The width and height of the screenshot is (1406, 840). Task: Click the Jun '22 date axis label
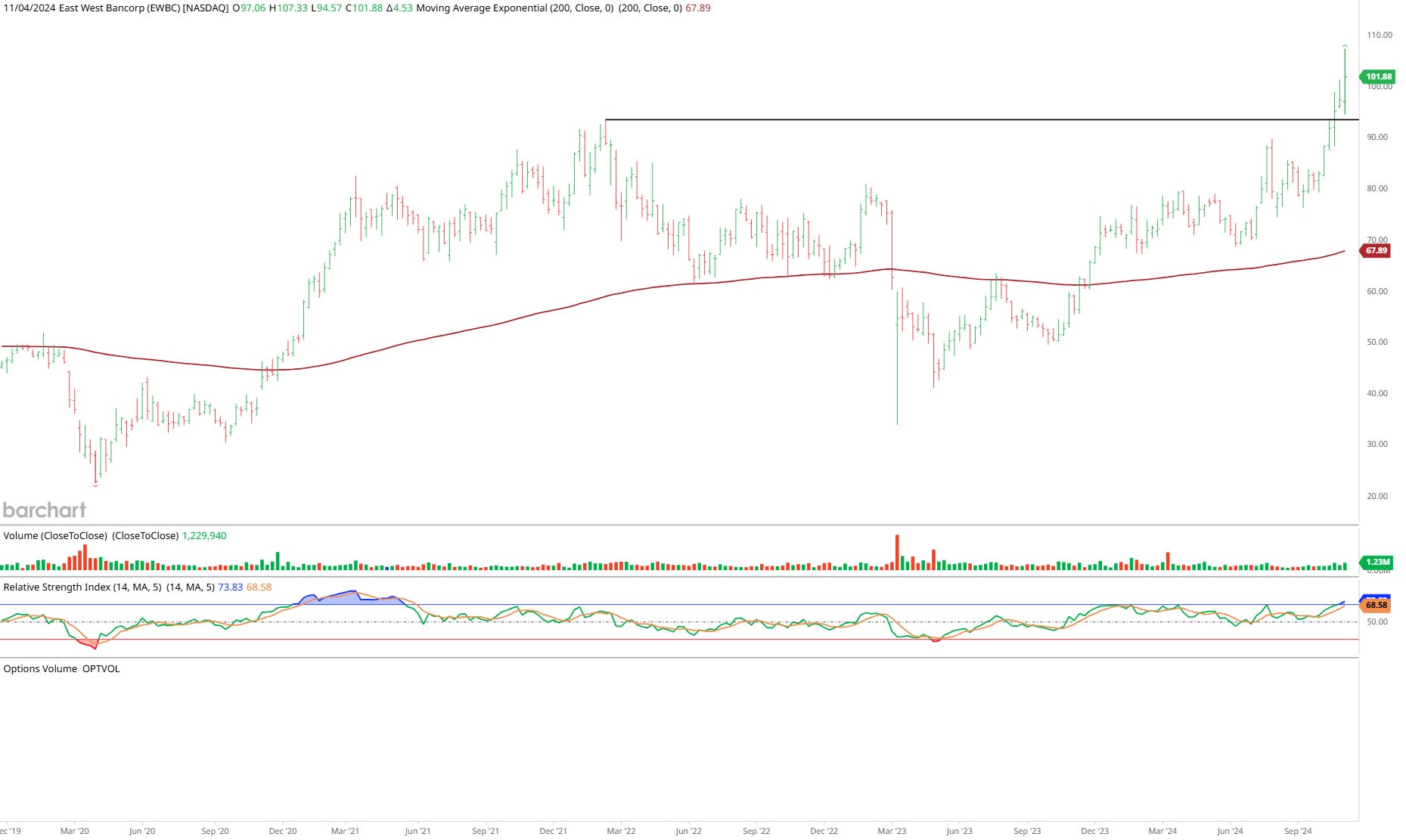[688, 831]
